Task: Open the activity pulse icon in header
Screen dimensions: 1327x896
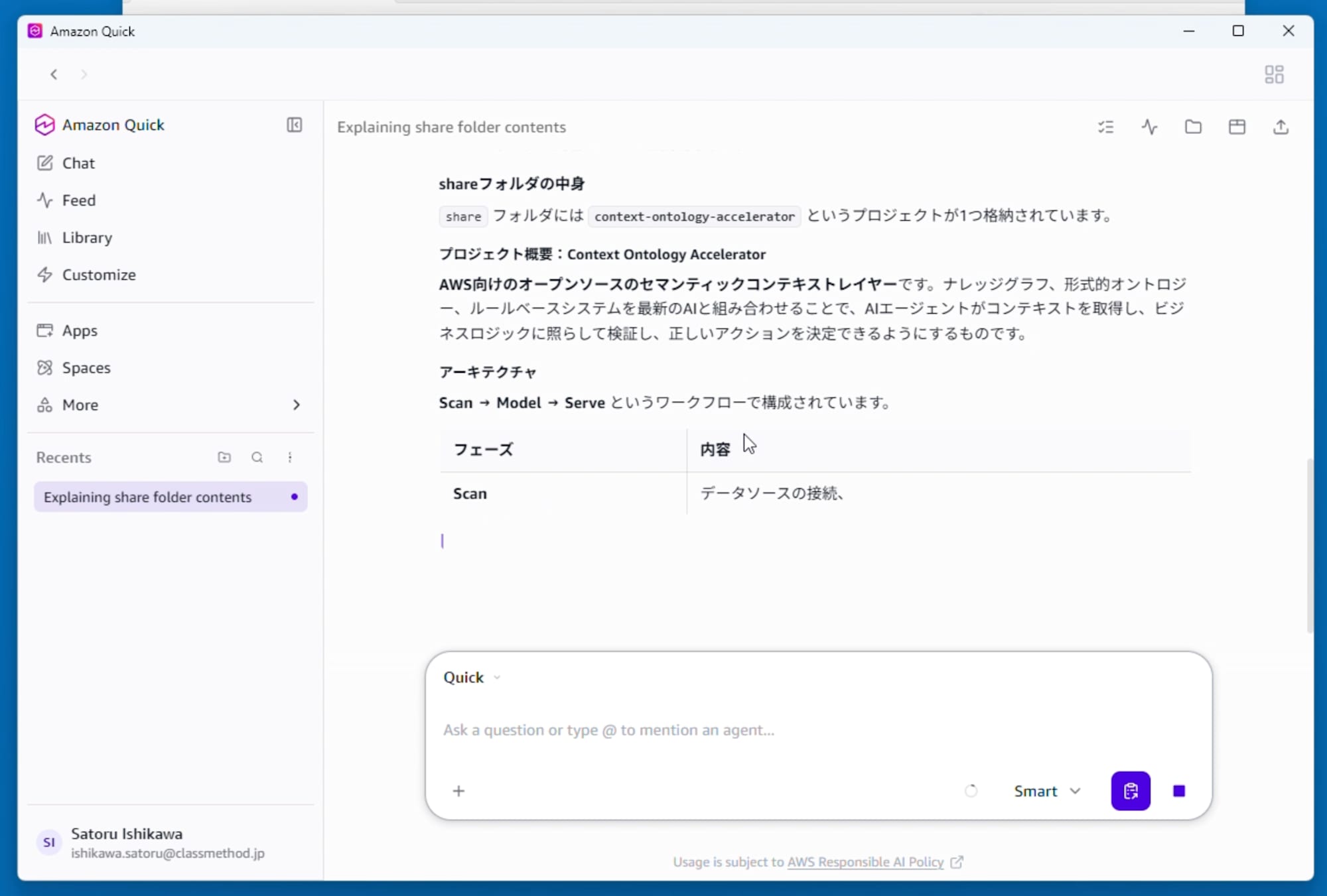Action: pyautogui.click(x=1149, y=127)
